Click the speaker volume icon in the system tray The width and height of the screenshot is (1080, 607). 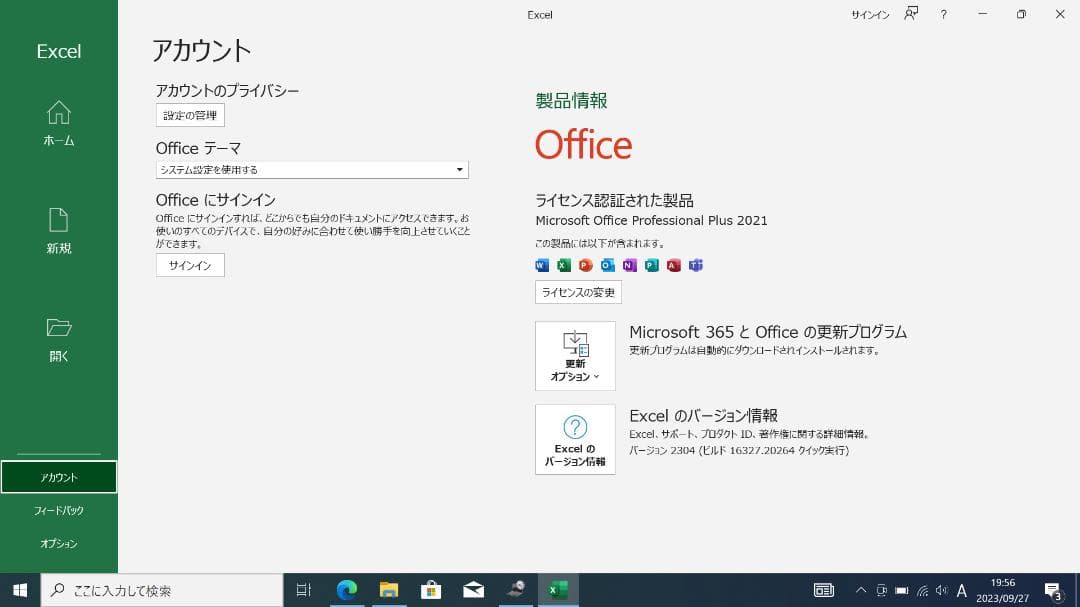[941, 590]
